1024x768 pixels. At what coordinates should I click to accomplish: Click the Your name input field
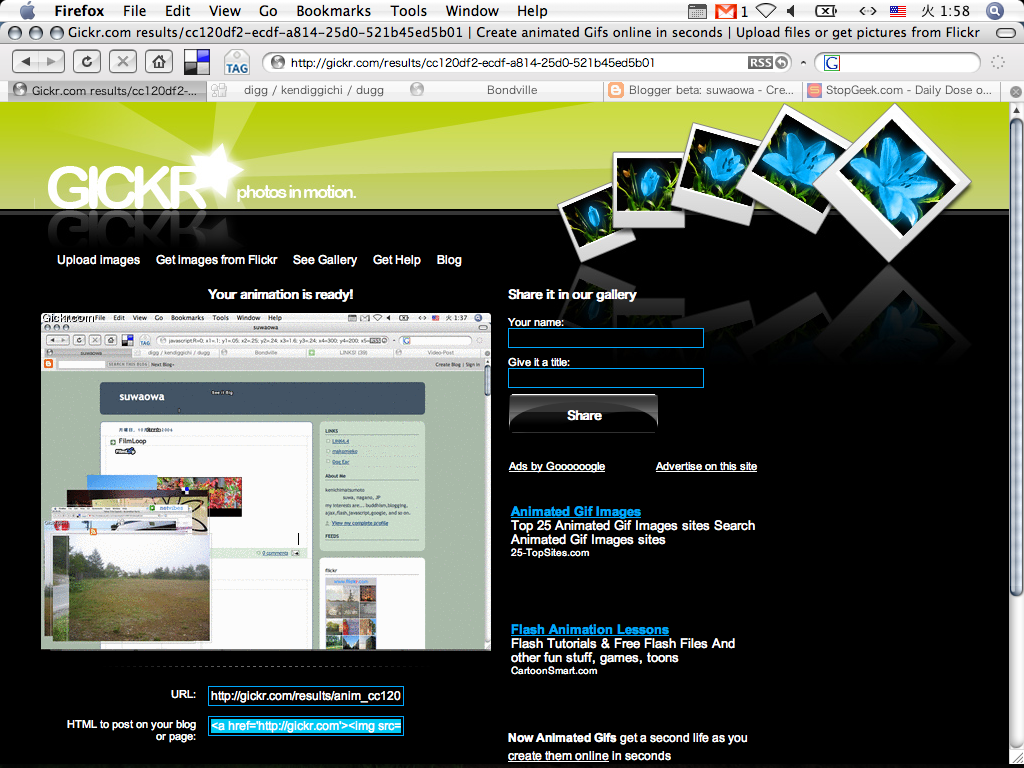pos(605,338)
